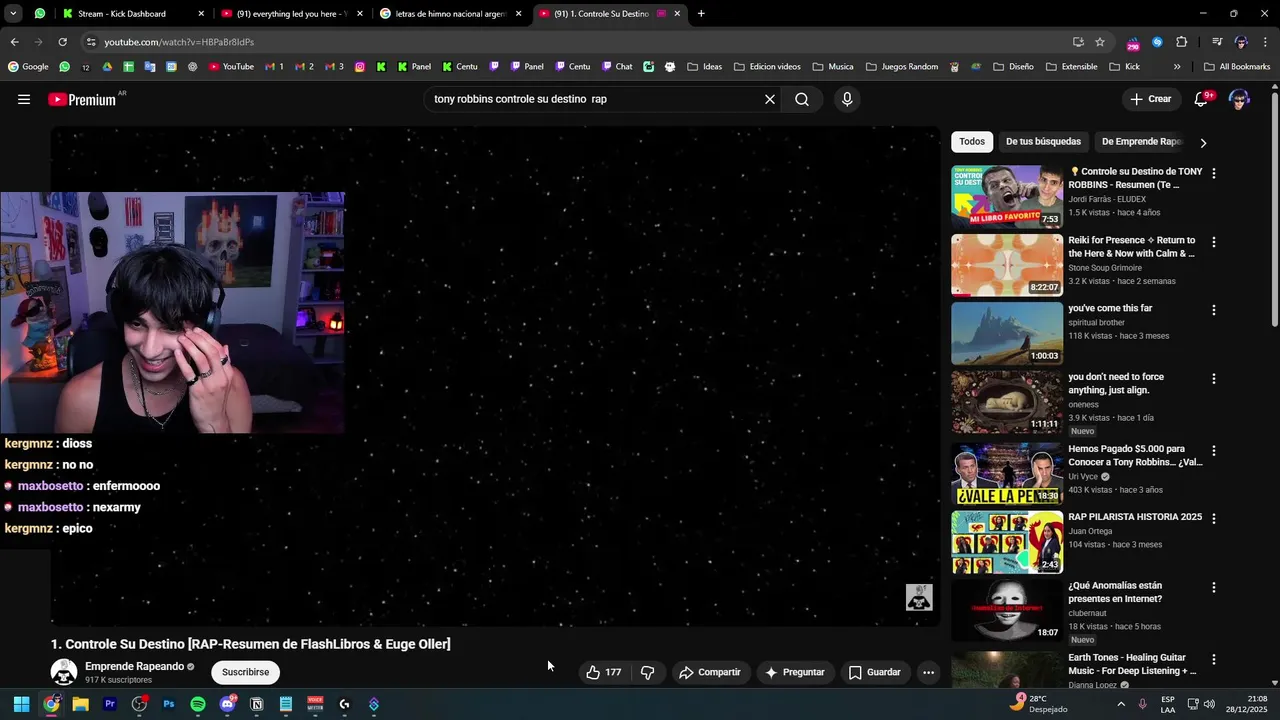Click the Suscribirse button
1280x720 pixels.
pos(245,672)
